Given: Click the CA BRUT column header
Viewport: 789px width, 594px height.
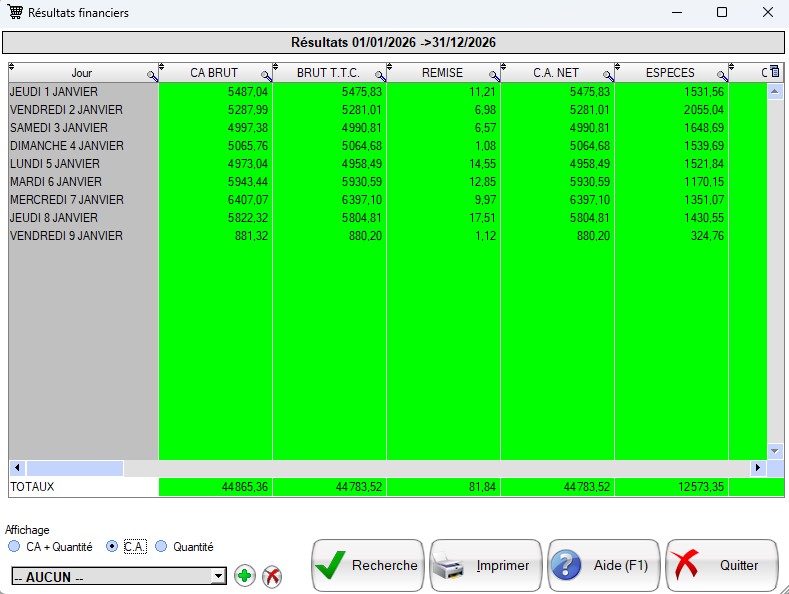Looking at the screenshot, I should (x=214, y=73).
